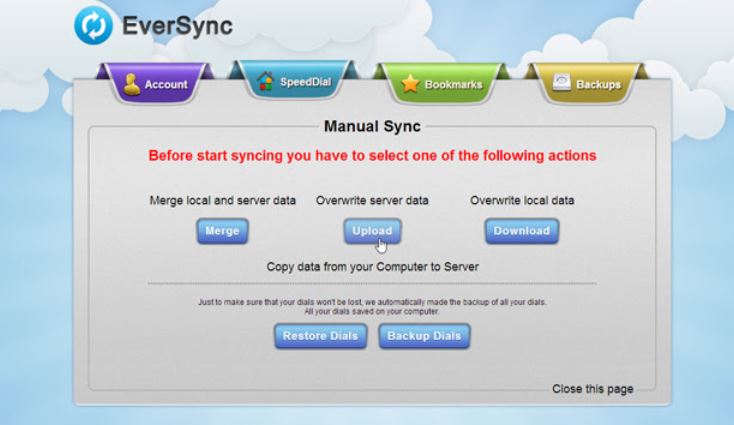The height and width of the screenshot is (425, 734).
Task: Click the 'Overwrite local data' label
Action: 522,200
